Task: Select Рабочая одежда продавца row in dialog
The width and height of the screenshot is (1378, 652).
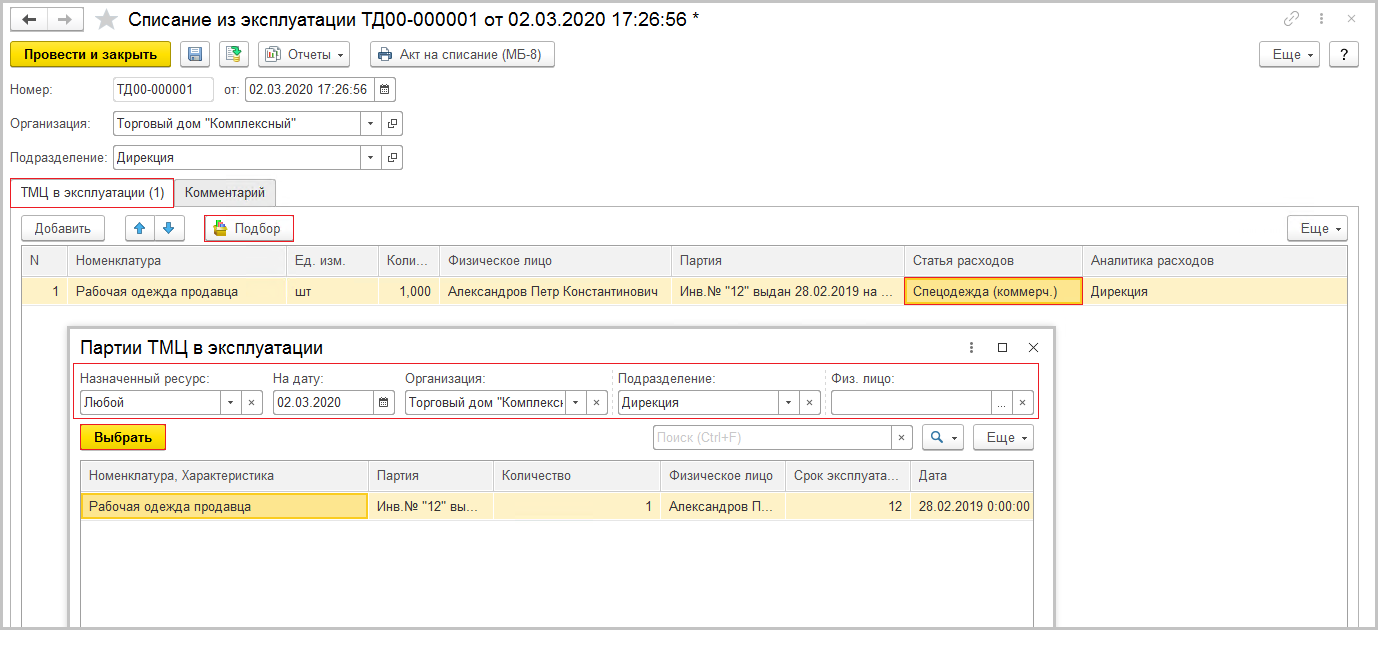Action: click(224, 506)
